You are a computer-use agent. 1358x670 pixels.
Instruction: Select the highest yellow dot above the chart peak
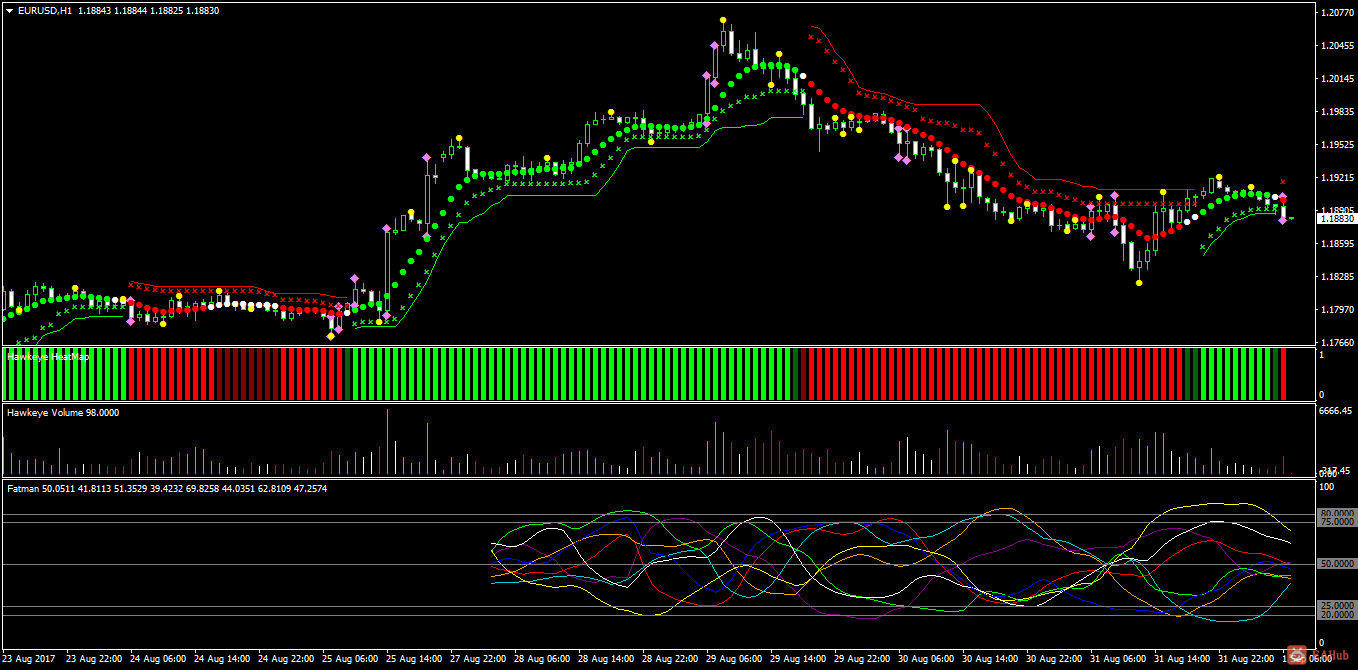(x=722, y=20)
